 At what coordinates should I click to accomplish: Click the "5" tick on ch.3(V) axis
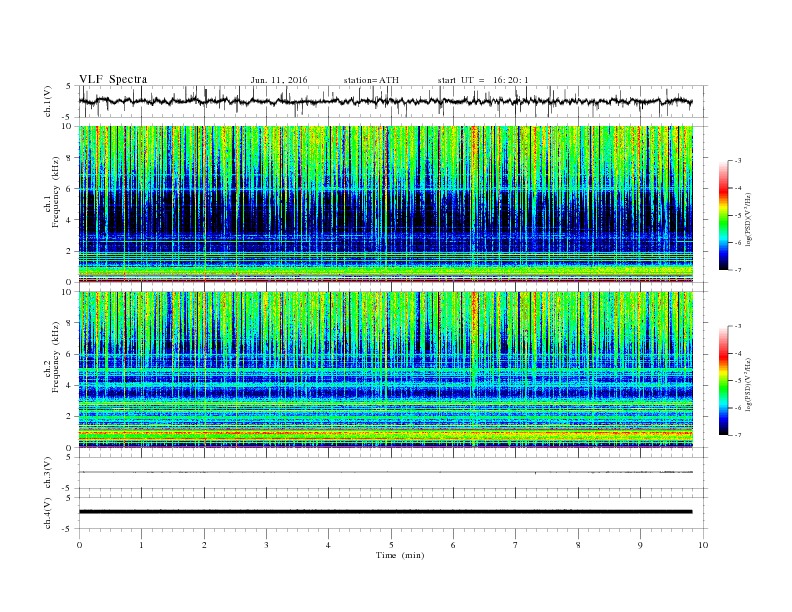pos(69,457)
